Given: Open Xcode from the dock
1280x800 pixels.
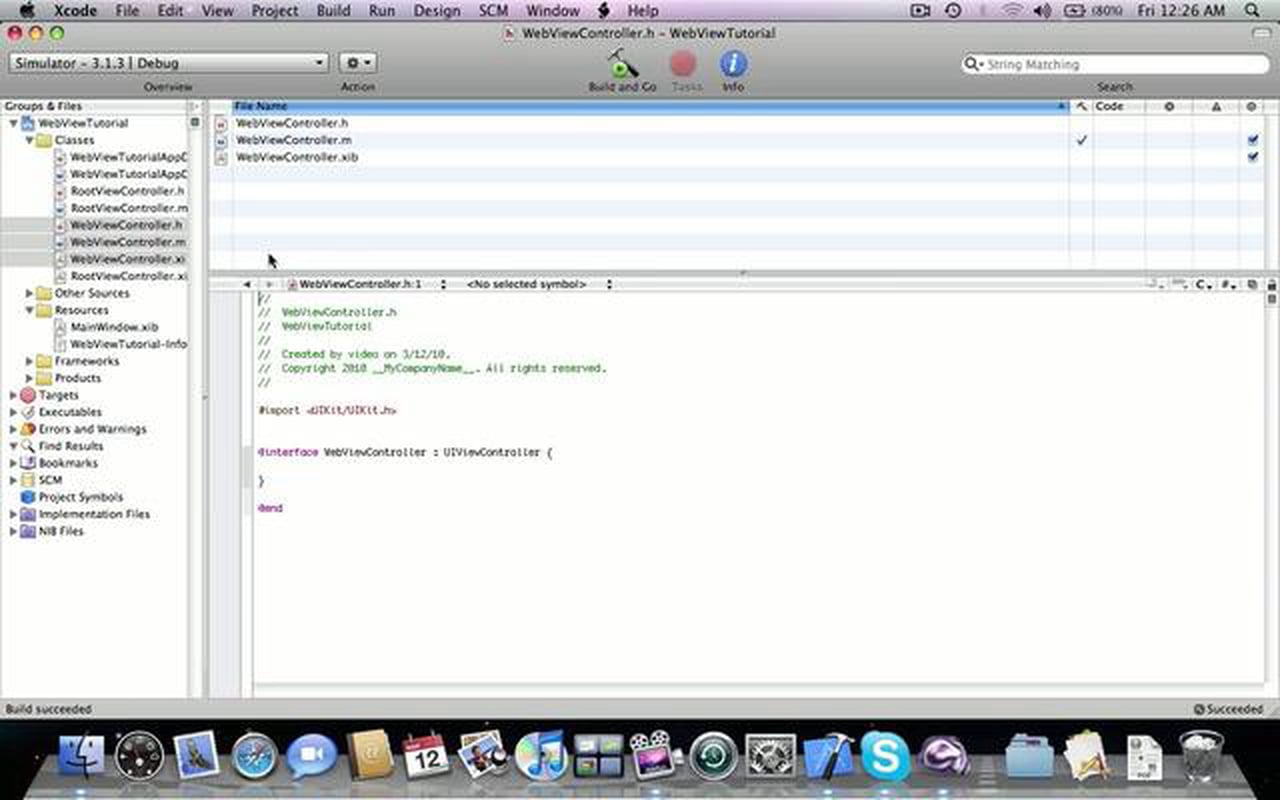Looking at the screenshot, I should coord(828,755).
